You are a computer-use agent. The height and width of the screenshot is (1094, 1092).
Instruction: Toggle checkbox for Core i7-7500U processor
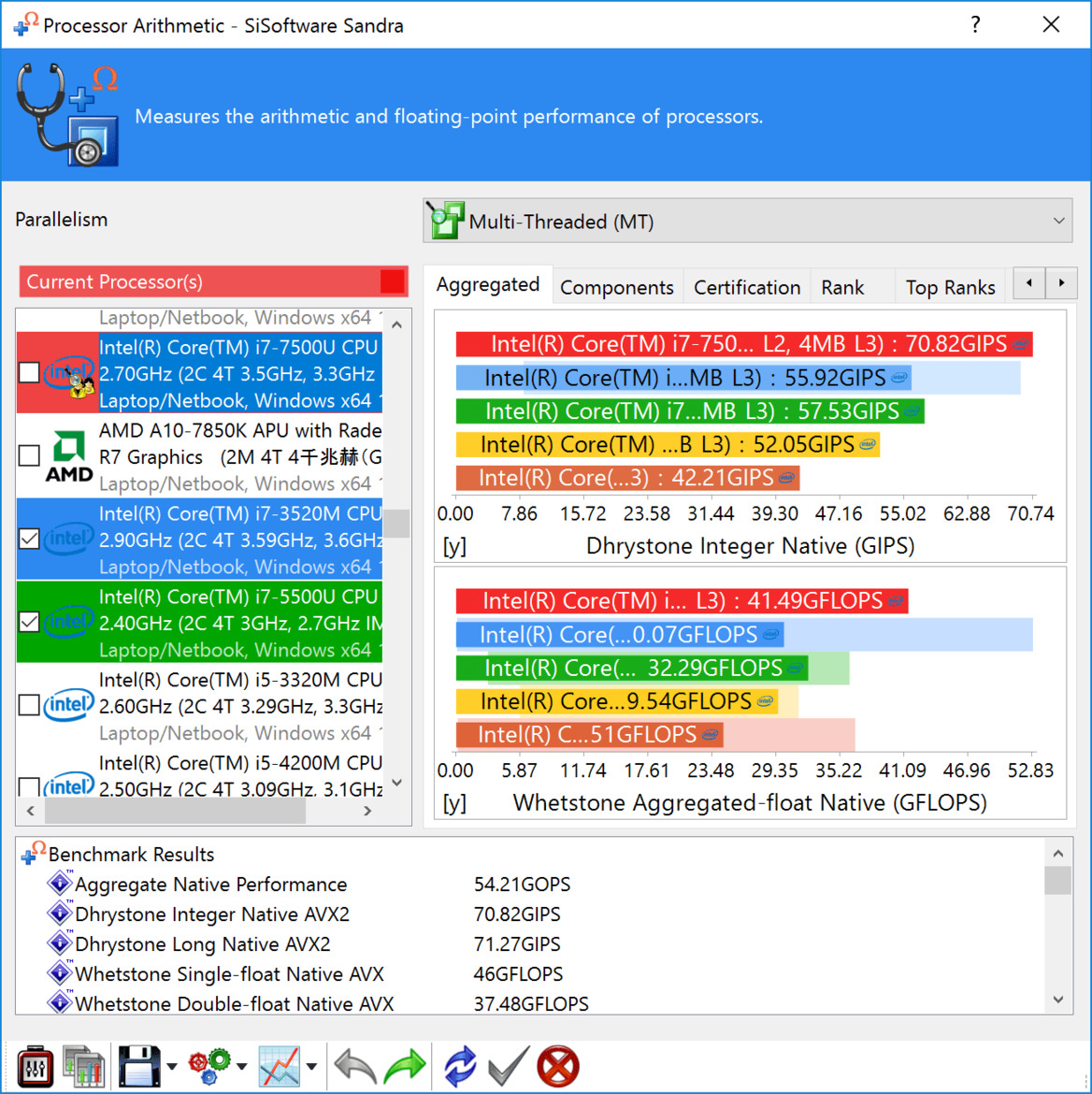[29, 372]
